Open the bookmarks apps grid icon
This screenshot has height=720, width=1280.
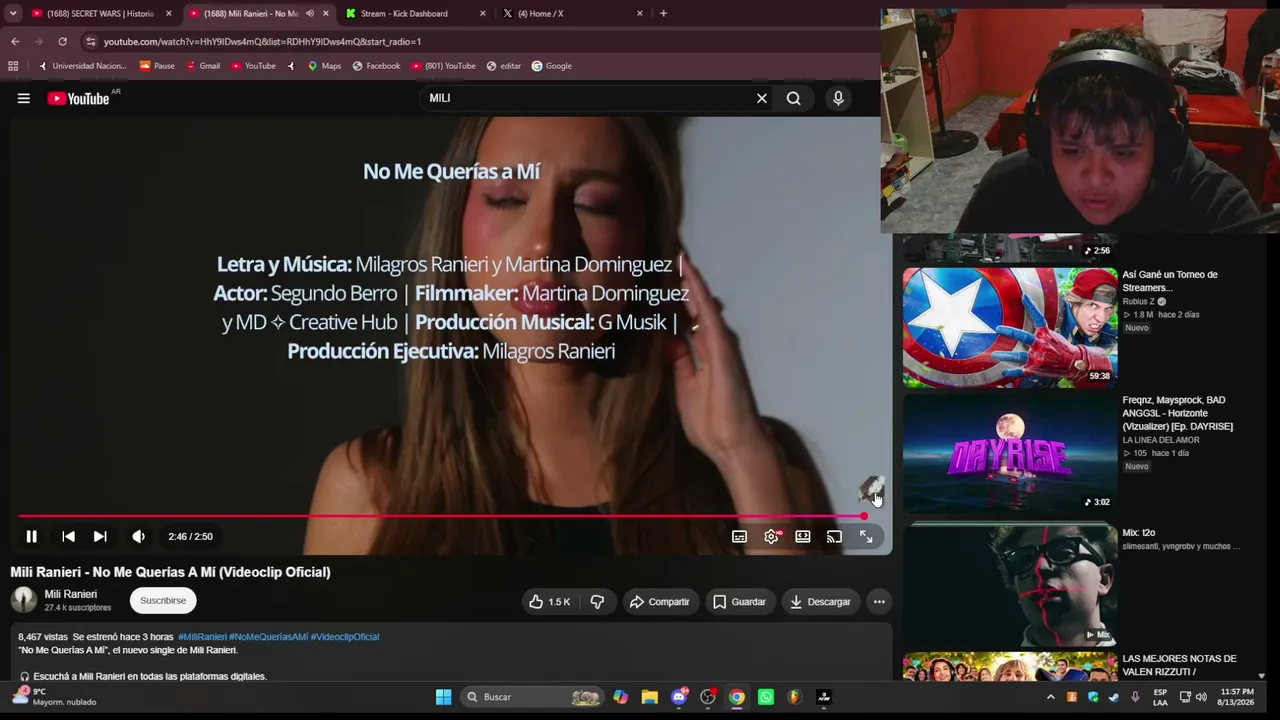[x=13, y=66]
